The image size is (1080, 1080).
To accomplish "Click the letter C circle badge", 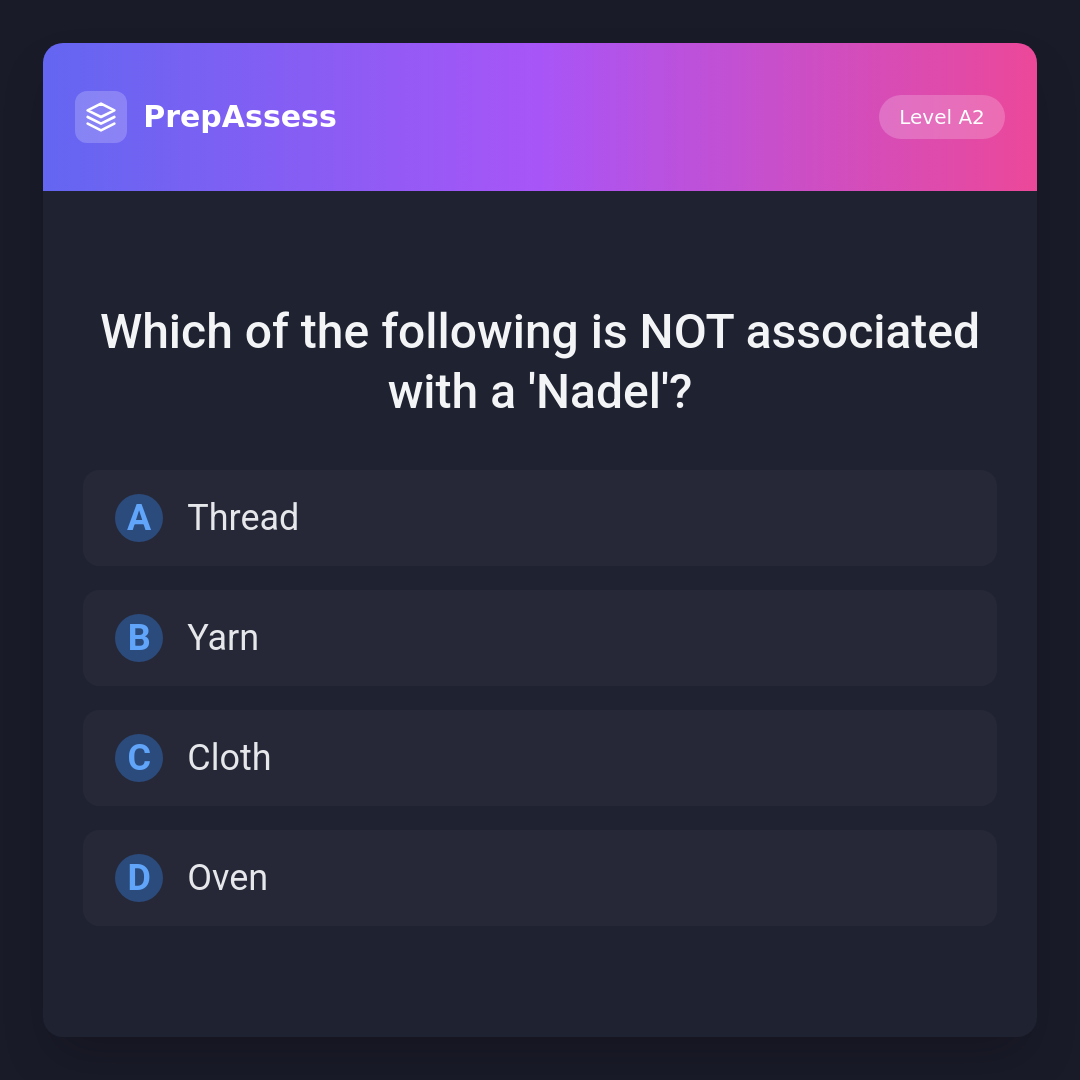I will [x=139, y=758].
